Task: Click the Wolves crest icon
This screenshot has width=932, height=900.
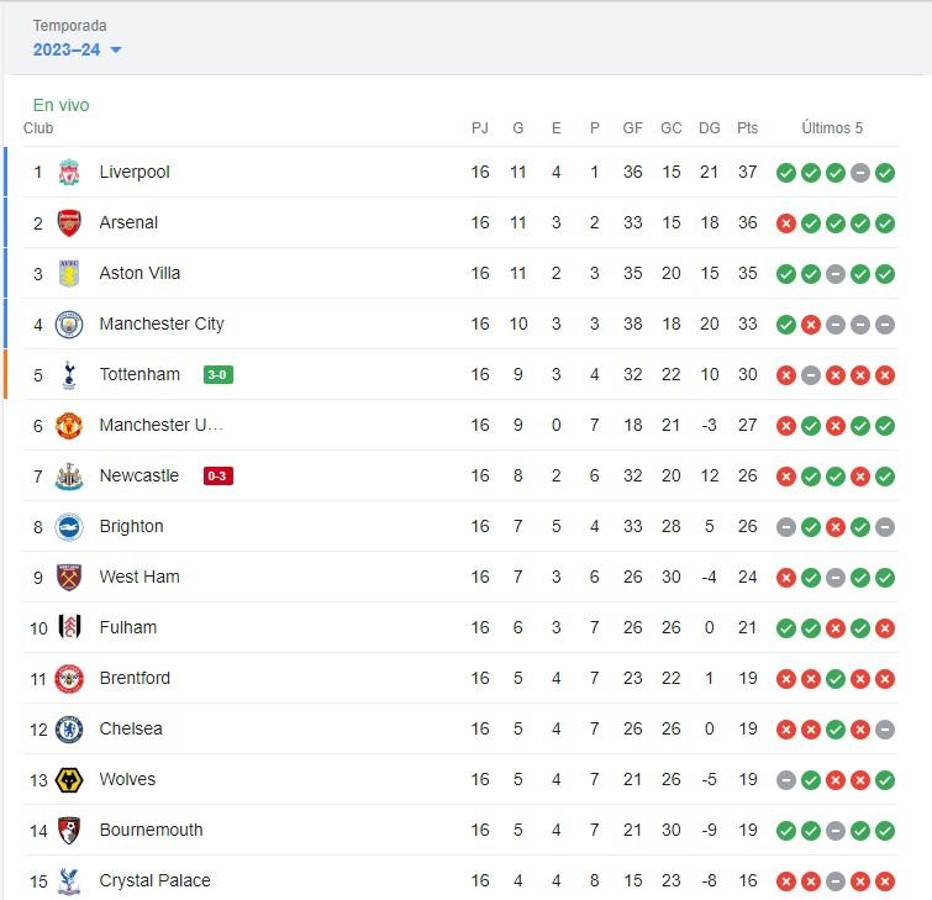Action: click(68, 779)
